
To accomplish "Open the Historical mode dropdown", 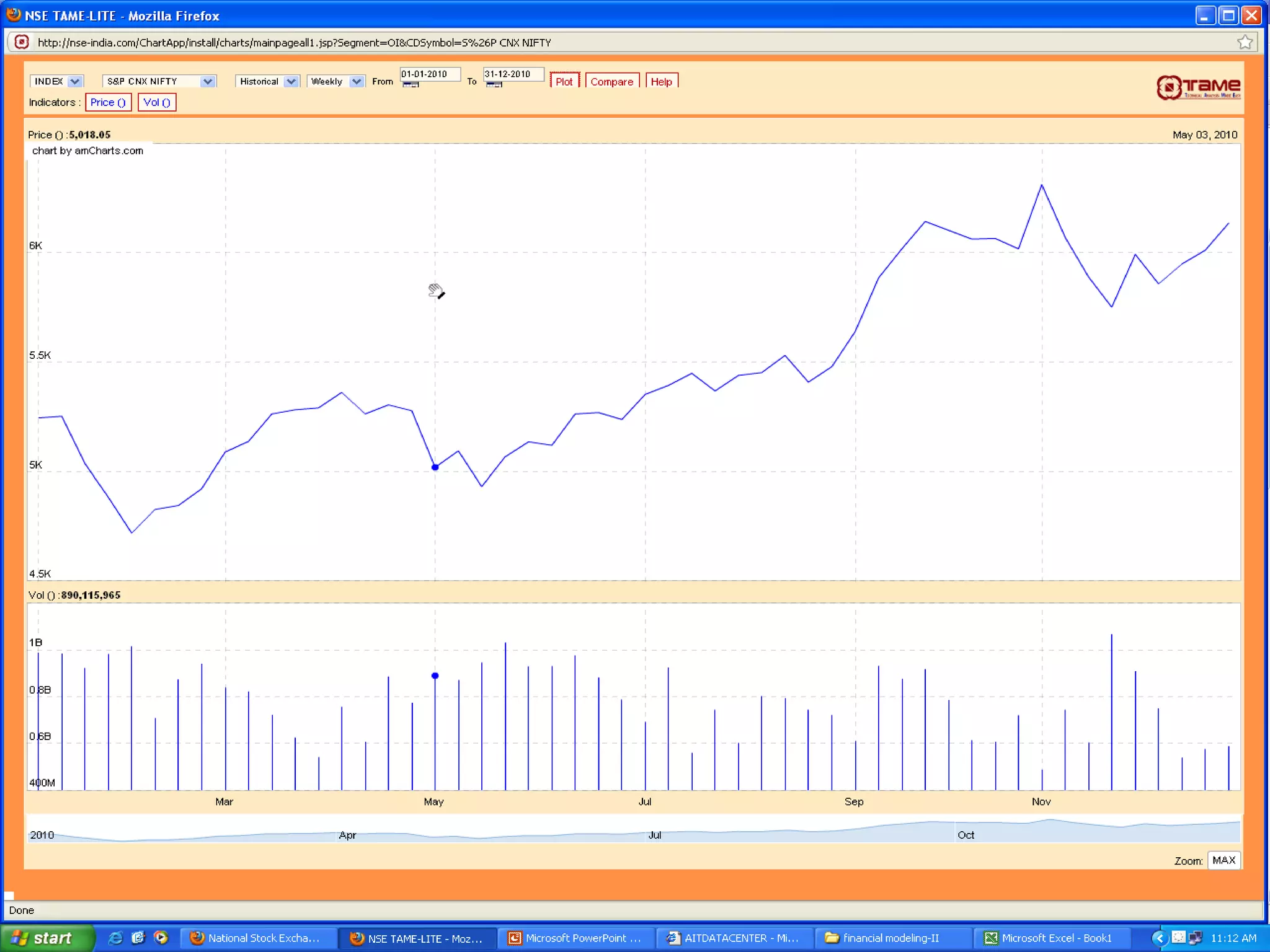I will [291, 81].
